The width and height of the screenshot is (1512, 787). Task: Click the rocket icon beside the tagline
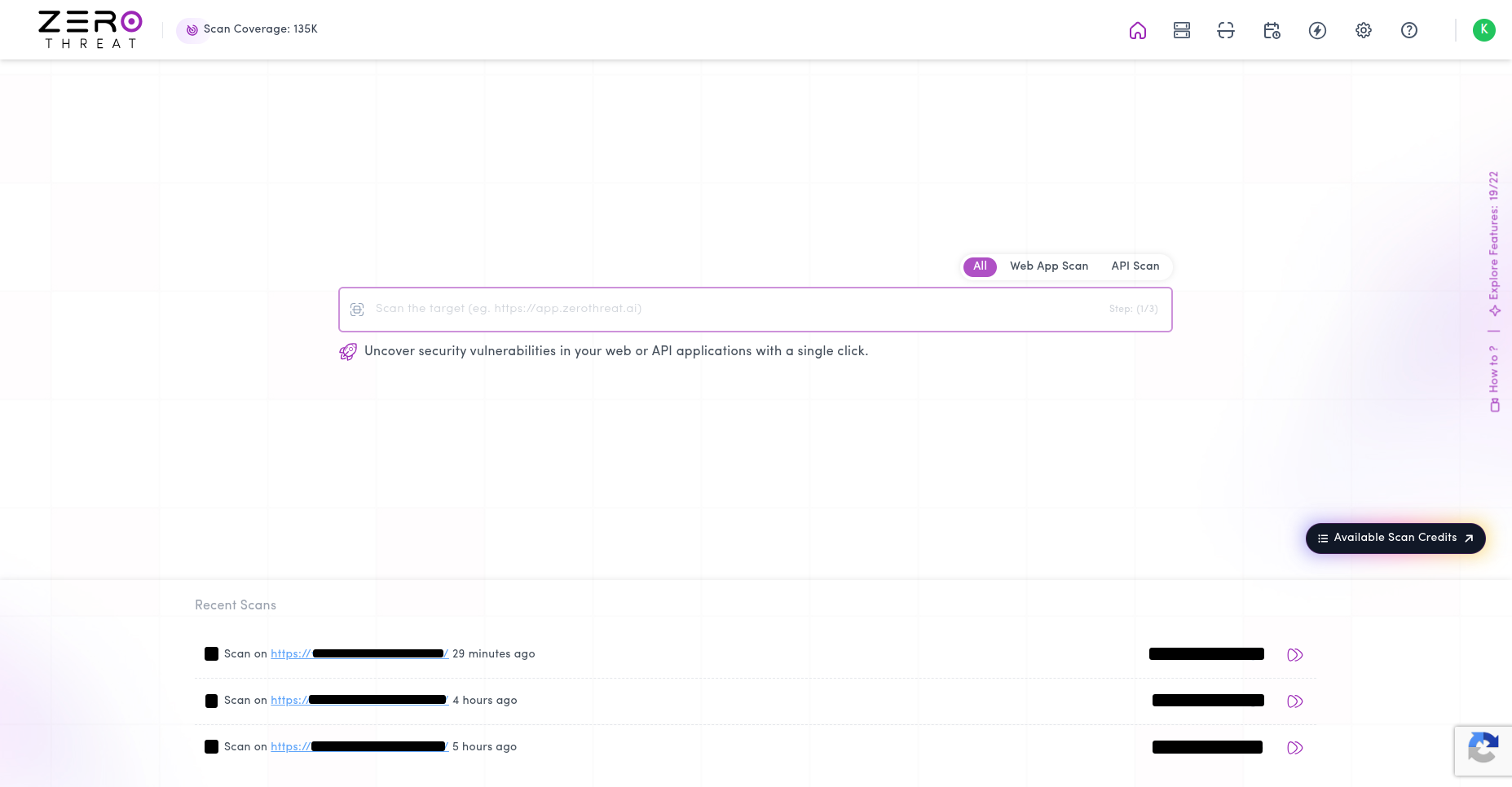point(348,352)
